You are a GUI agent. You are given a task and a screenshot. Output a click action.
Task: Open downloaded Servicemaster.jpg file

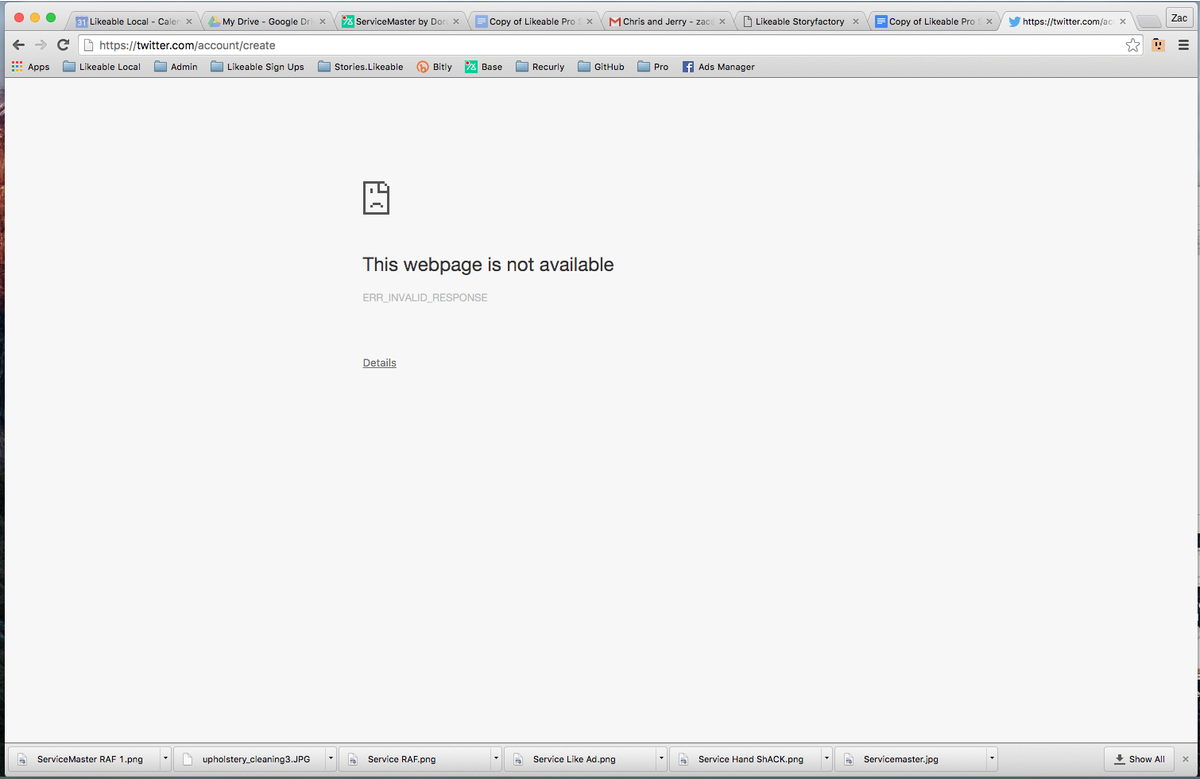point(910,759)
